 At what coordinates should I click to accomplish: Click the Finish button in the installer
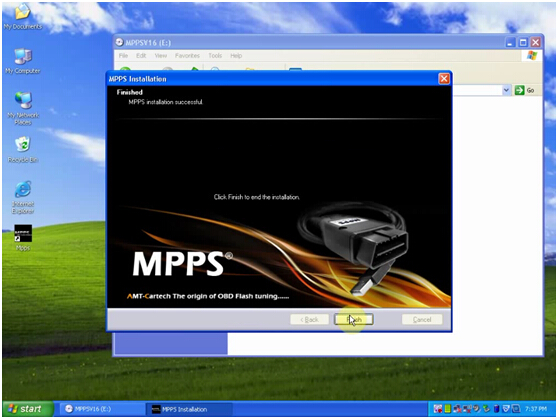pyautogui.click(x=354, y=319)
